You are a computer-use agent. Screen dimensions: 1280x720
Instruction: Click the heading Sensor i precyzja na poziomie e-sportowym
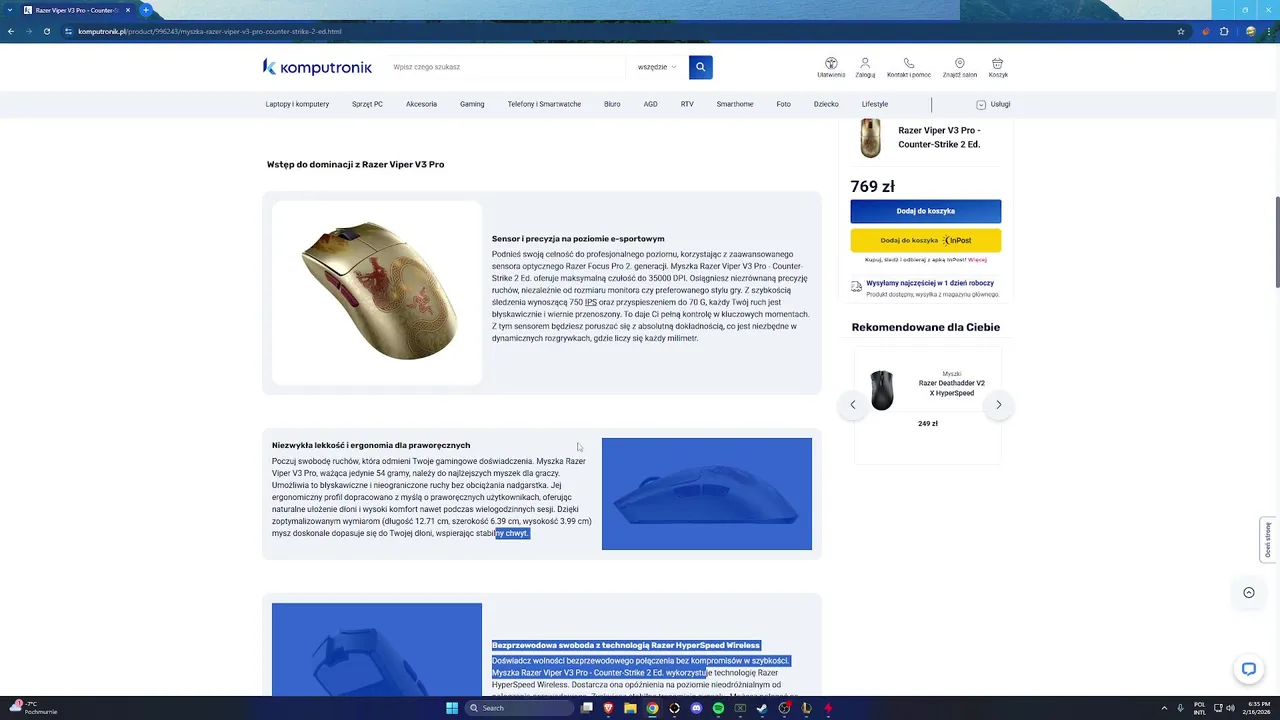click(578, 239)
